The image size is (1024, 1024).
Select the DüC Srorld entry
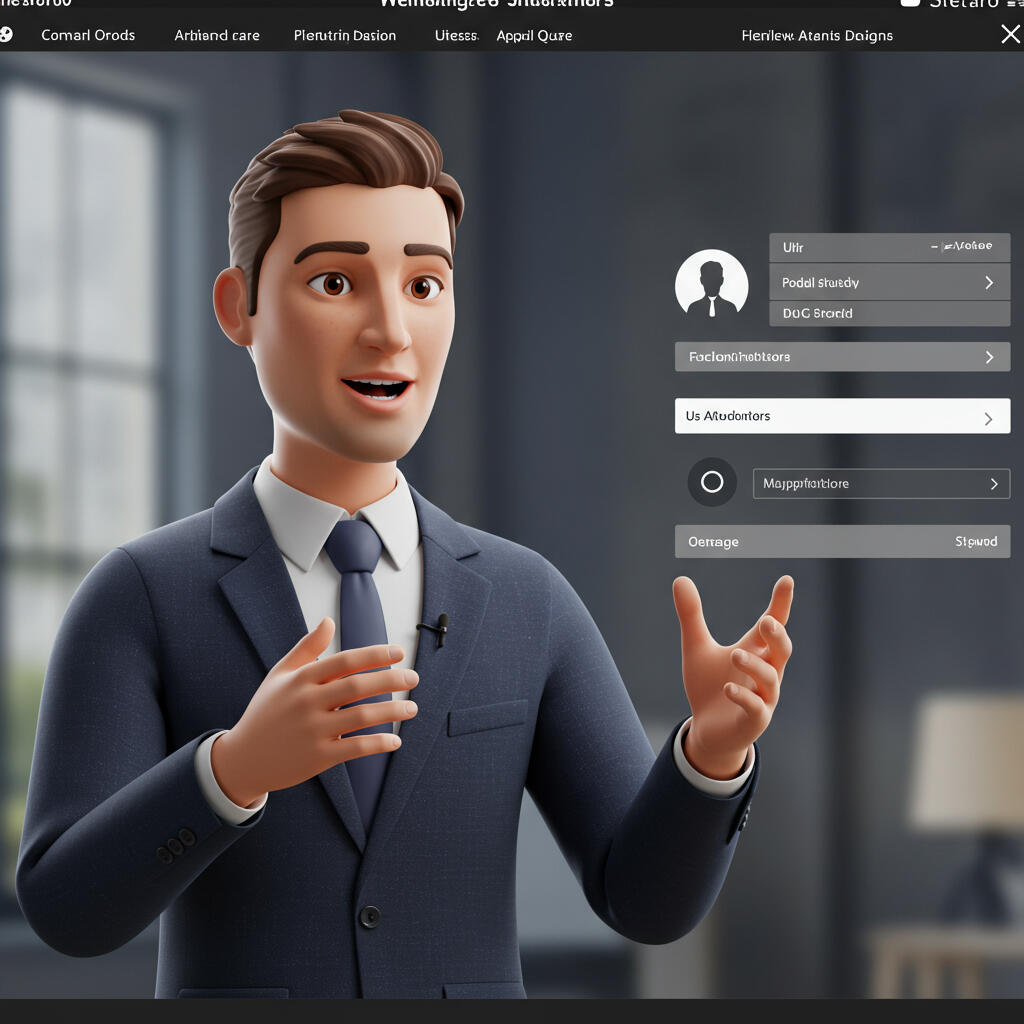818,313
